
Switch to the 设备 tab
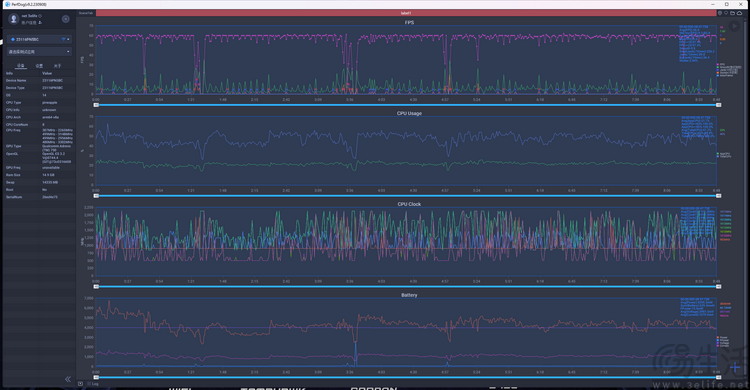point(21,66)
